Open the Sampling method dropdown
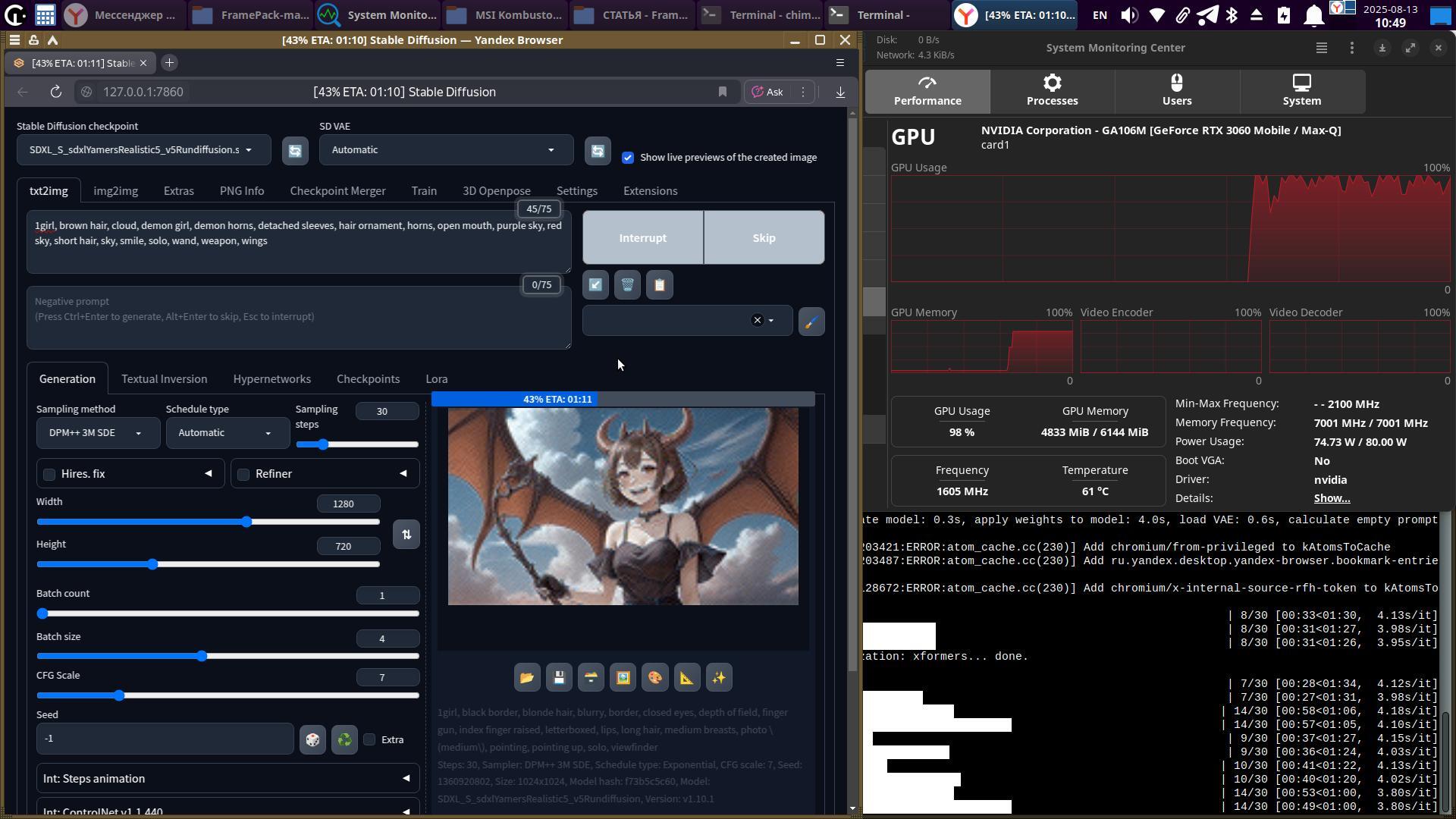Screen dimensions: 1456x819 coord(97,433)
